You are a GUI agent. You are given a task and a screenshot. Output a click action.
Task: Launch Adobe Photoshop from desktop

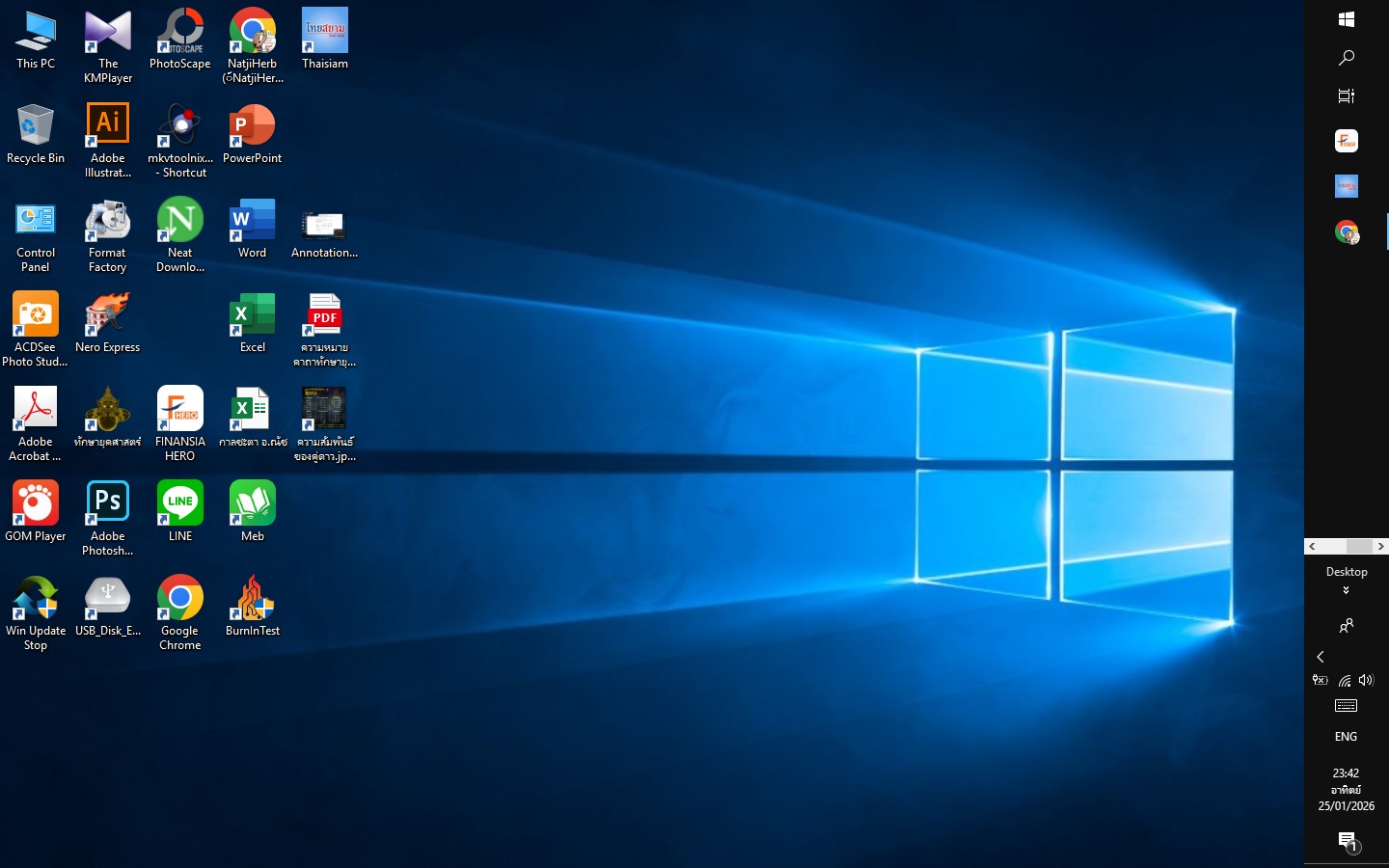108,519
